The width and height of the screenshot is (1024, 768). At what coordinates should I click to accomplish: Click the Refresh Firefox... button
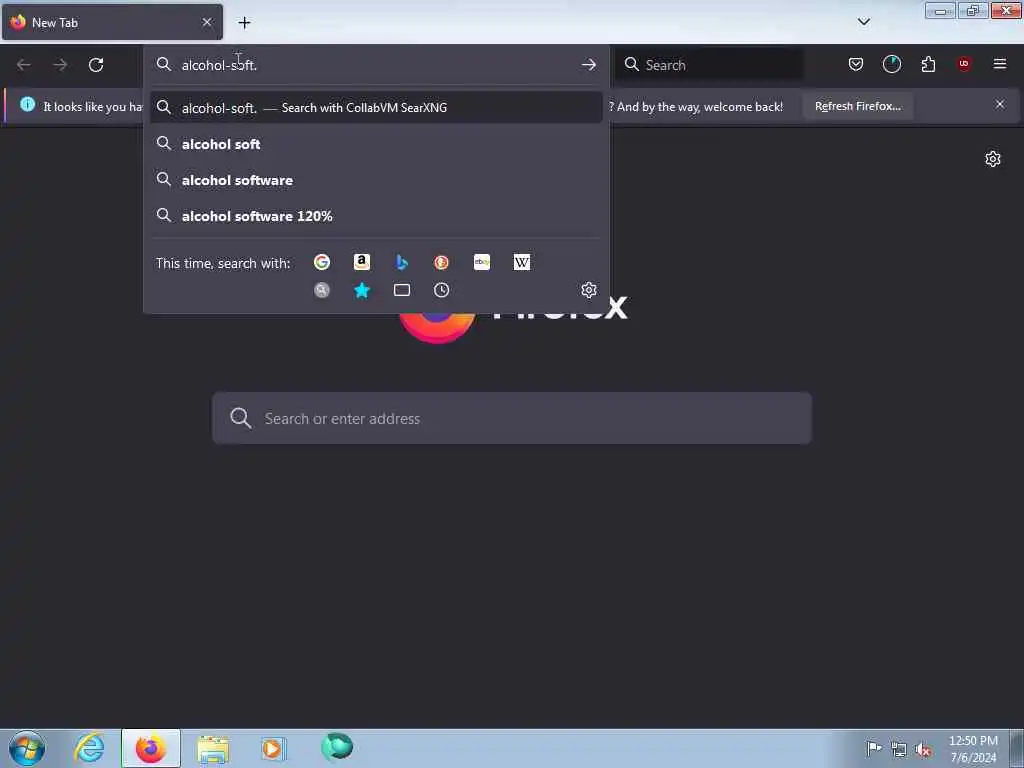[x=857, y=106]
